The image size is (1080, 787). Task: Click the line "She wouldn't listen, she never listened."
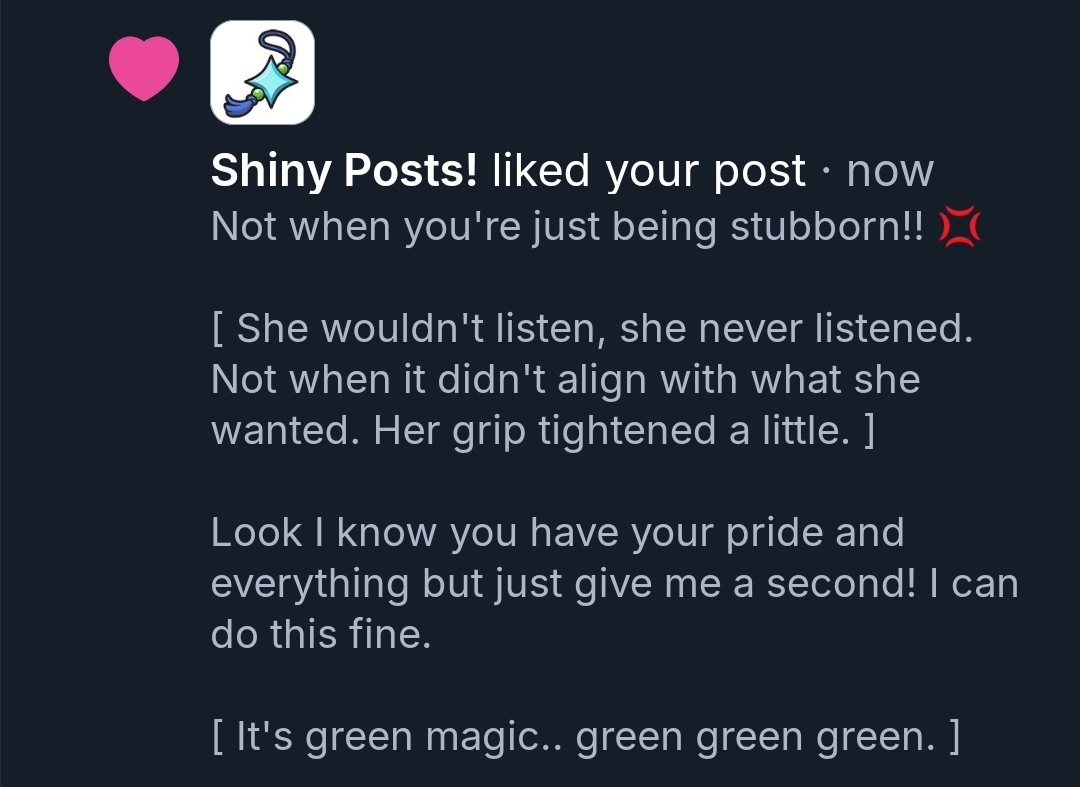[592, 329]
